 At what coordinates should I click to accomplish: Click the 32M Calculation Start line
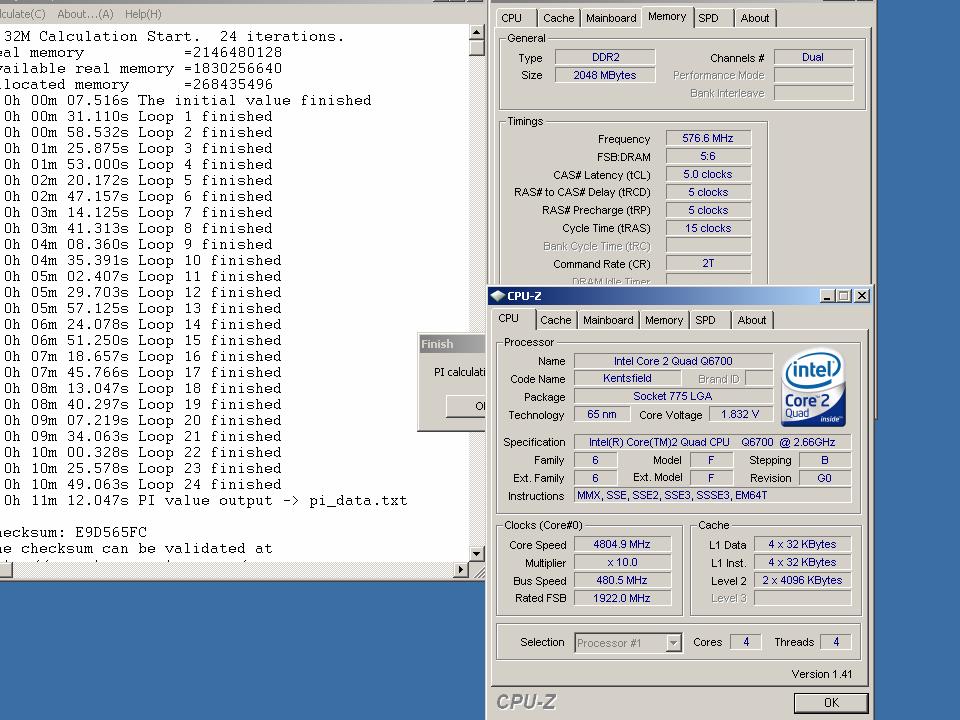[173, 37]
